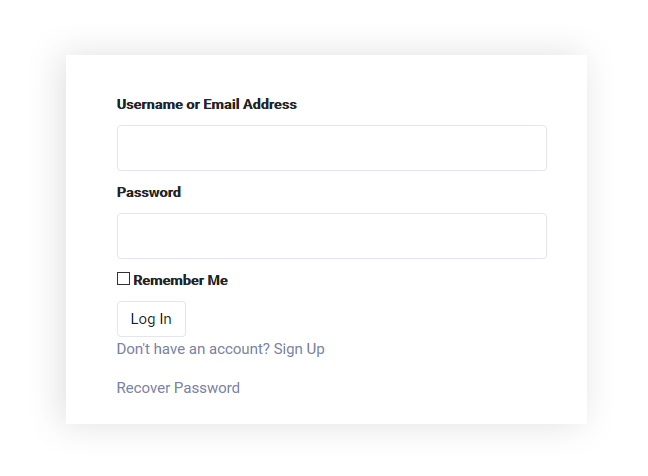Select the "Don't have an account?" text
Viewport: 648px width, 476px height.
(x=193, y=349)
